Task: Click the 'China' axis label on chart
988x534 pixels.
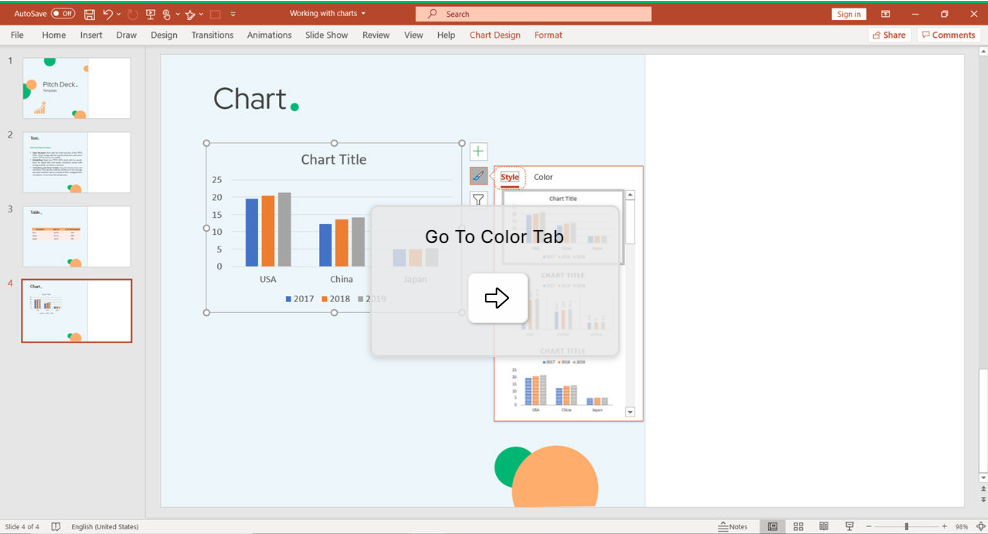Action: pyautogui.click(x=341, y=279)
